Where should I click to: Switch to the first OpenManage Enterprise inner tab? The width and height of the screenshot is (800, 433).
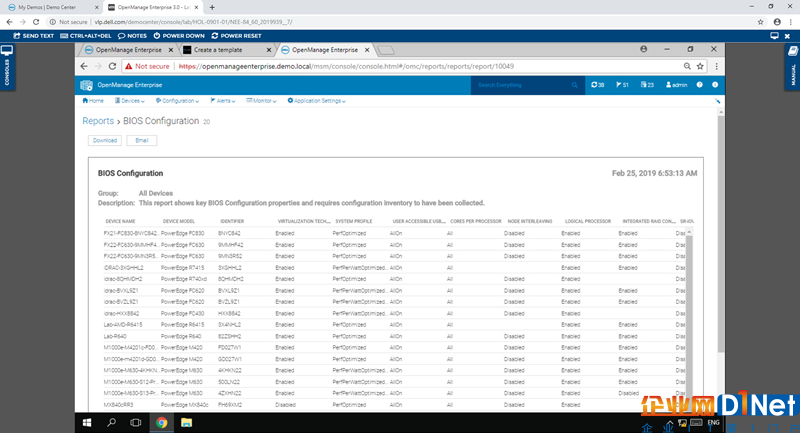[x=129, y=50]
